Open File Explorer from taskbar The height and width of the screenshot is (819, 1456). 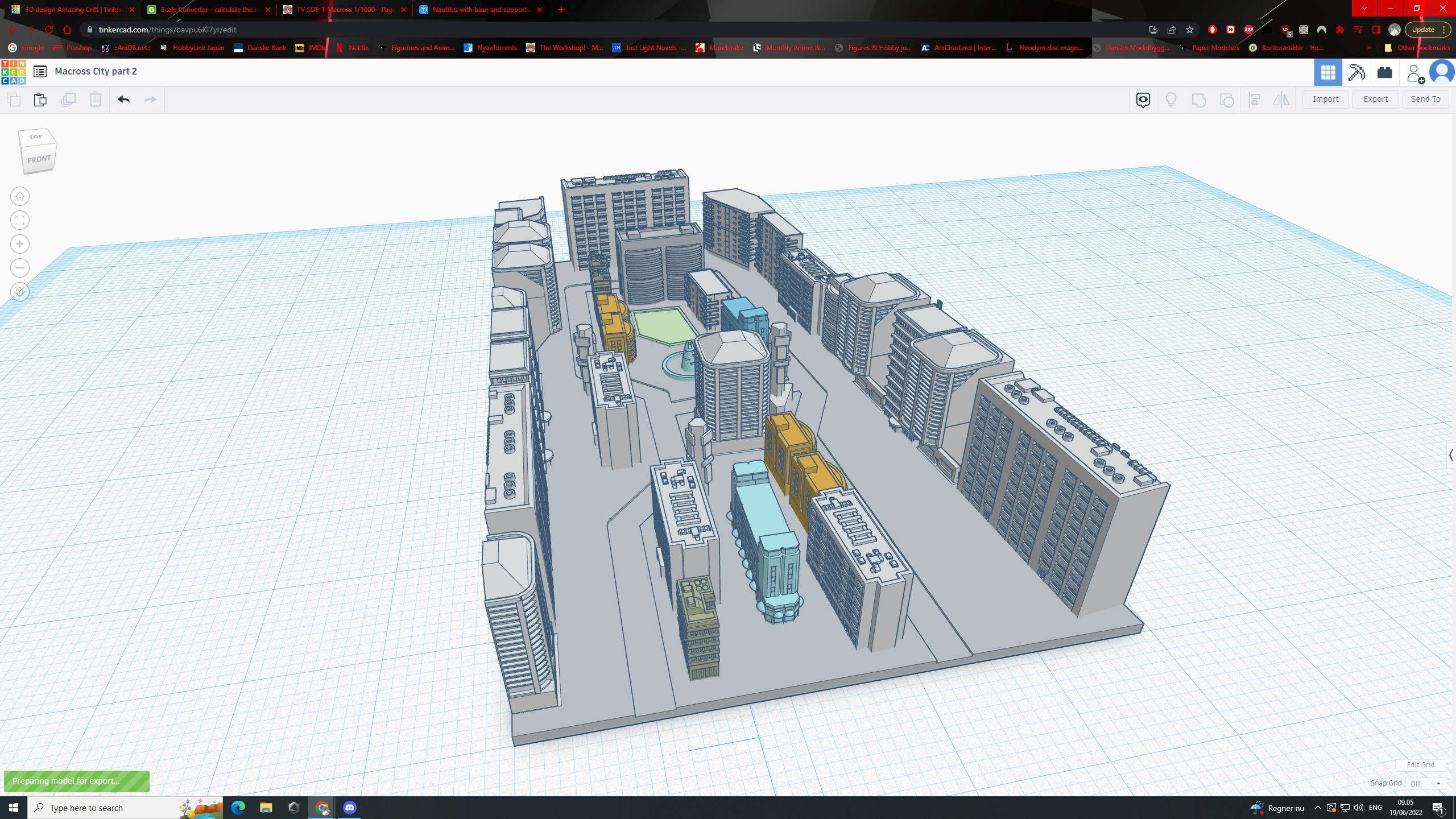coord(266,808)
